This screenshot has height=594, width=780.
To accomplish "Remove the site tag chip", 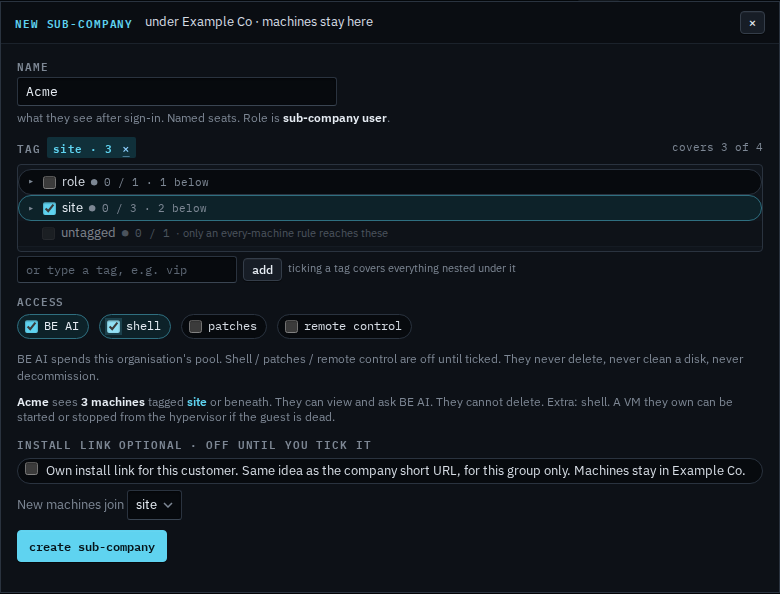I will pos(126,149).
